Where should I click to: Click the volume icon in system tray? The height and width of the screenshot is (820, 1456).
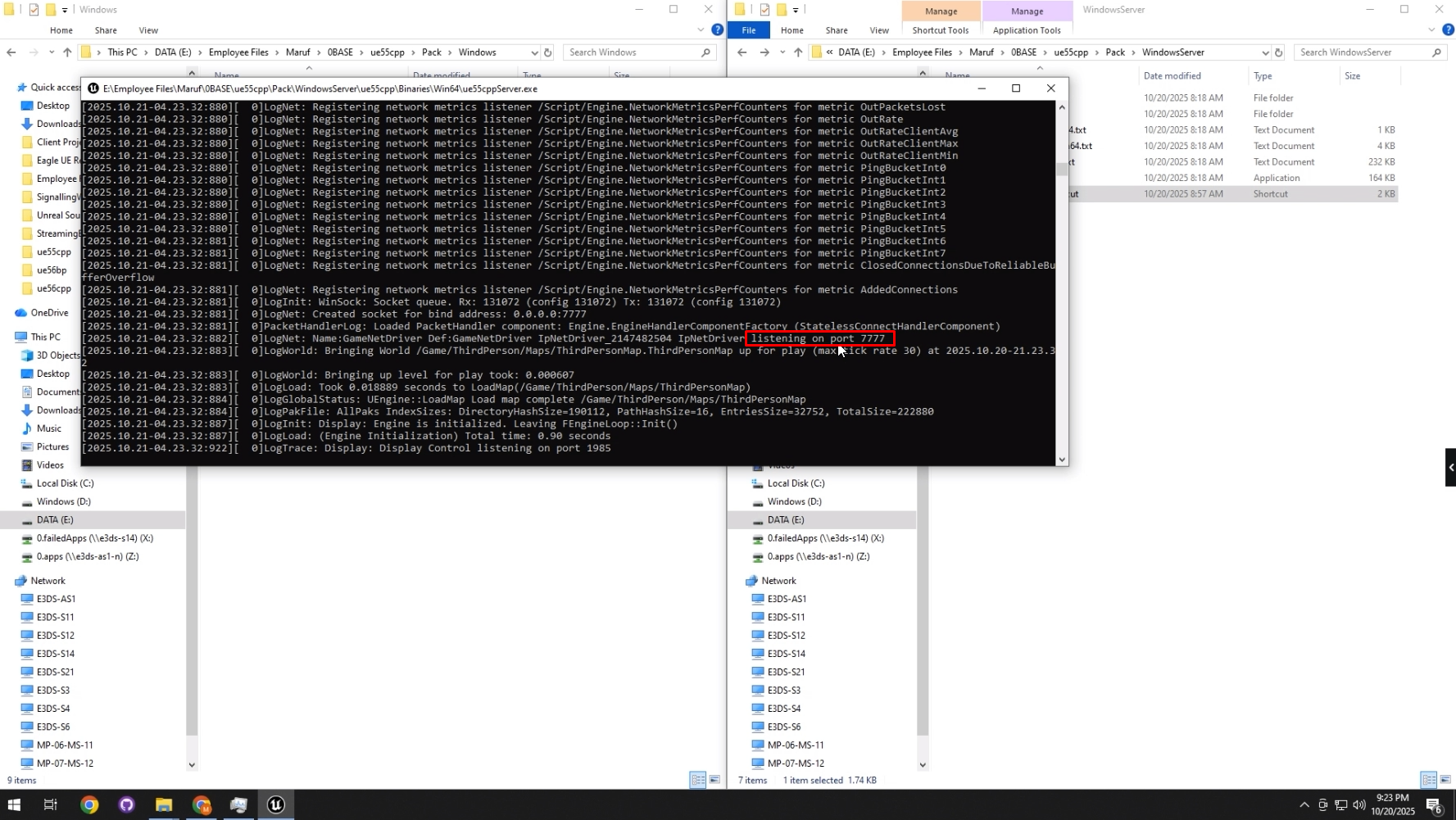pyautogui.click(x=1359, y=804)
